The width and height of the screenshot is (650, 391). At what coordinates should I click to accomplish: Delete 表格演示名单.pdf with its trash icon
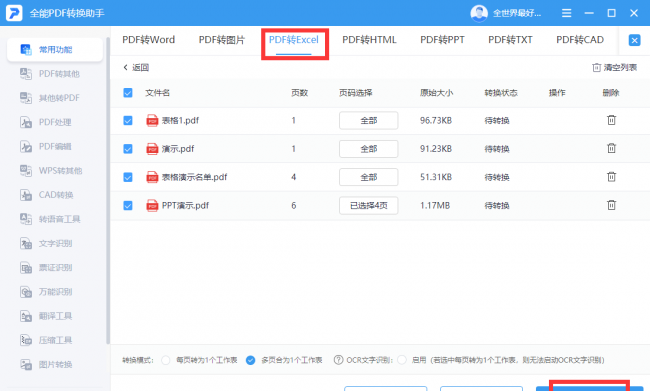pos(611,177)
